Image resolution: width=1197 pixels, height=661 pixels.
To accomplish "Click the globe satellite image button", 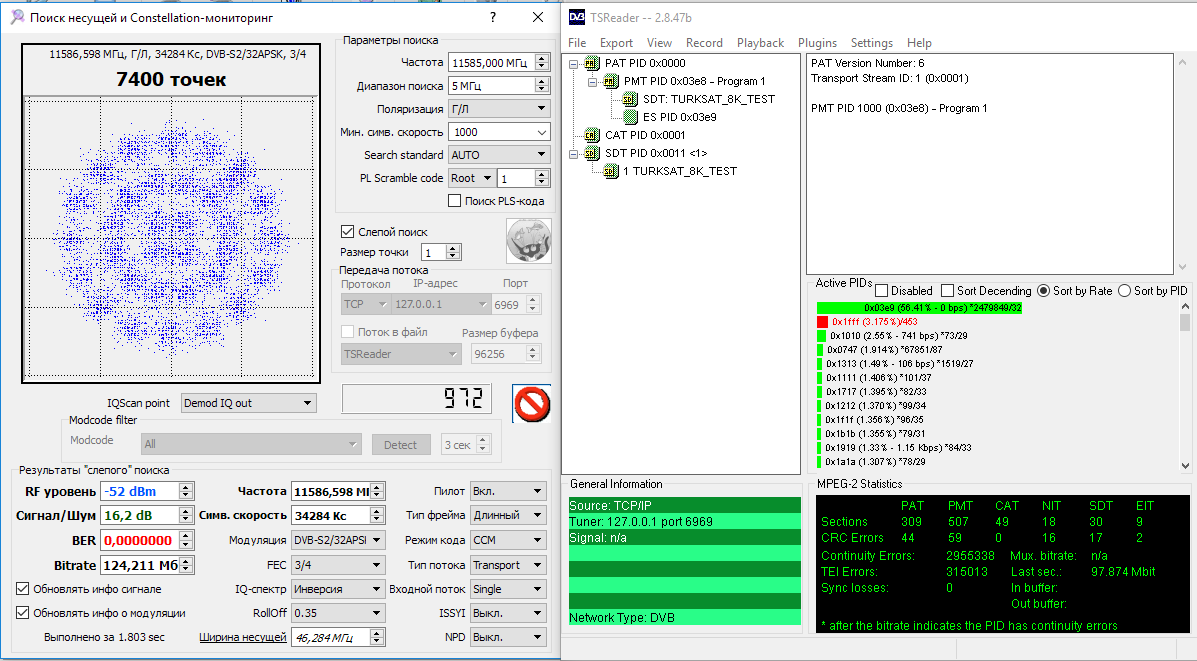I will click(528, 240).
